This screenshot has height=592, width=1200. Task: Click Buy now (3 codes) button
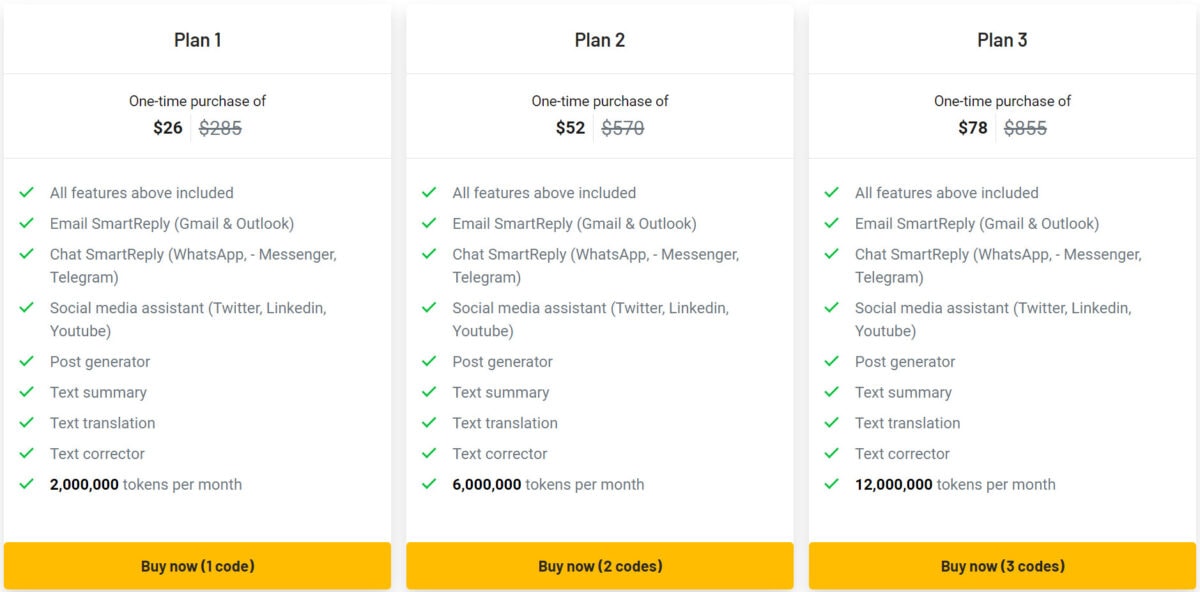click(1002, 565)
